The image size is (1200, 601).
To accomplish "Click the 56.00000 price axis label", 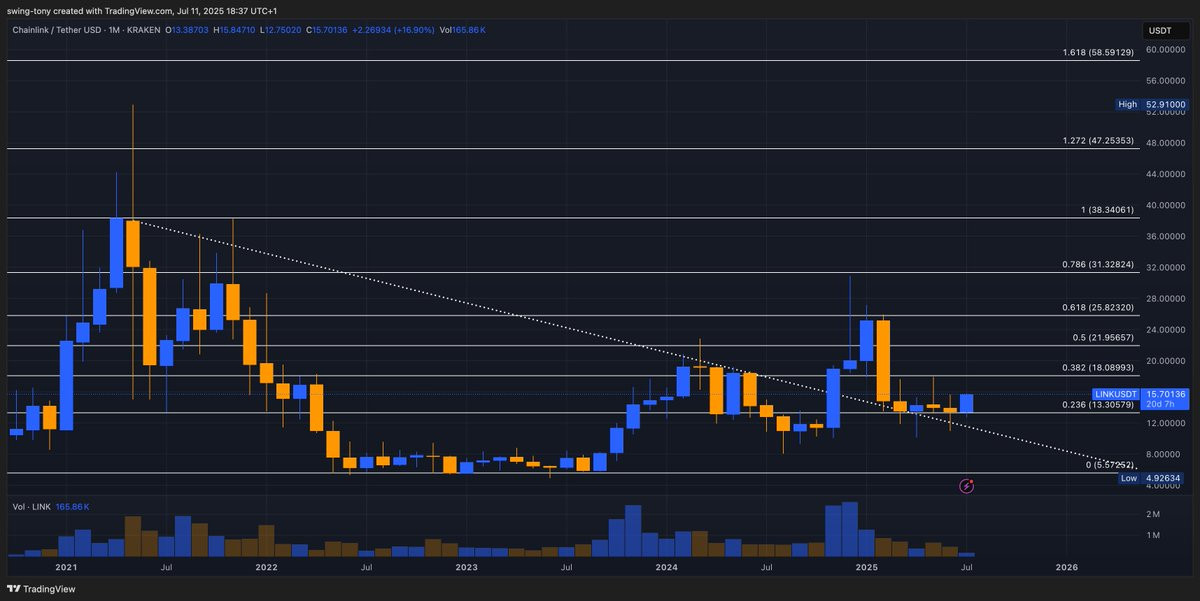I will [1165, 81].
